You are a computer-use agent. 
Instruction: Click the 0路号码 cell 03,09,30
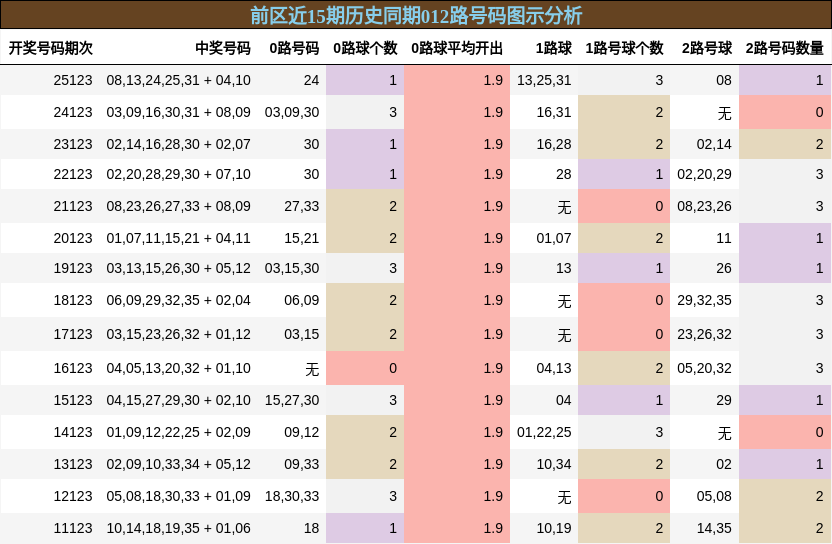coord(292,112)
